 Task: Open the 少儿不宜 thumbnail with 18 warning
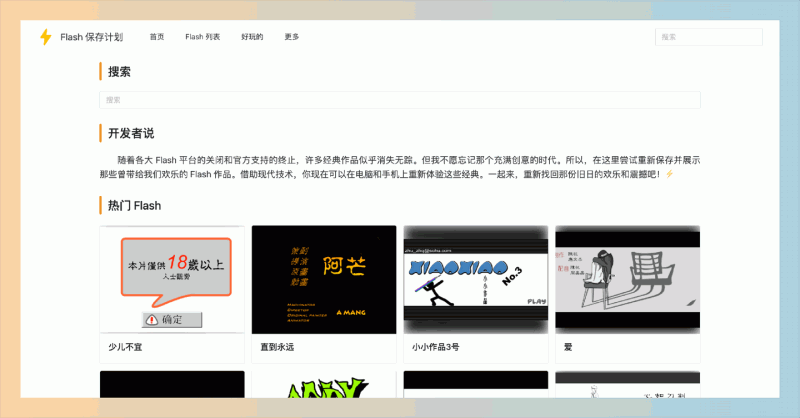pyautogui.click(x=172, y=280)
